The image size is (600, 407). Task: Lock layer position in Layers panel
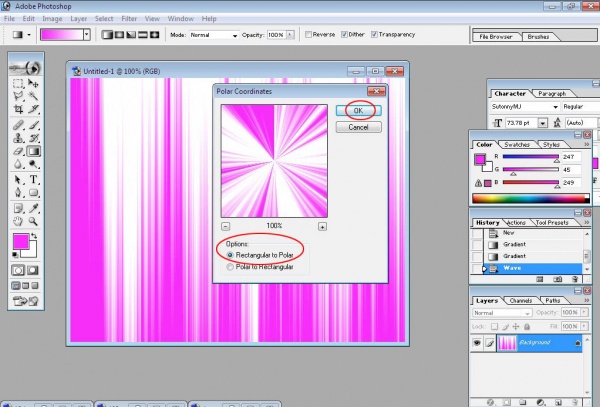[x=516, y=326]
